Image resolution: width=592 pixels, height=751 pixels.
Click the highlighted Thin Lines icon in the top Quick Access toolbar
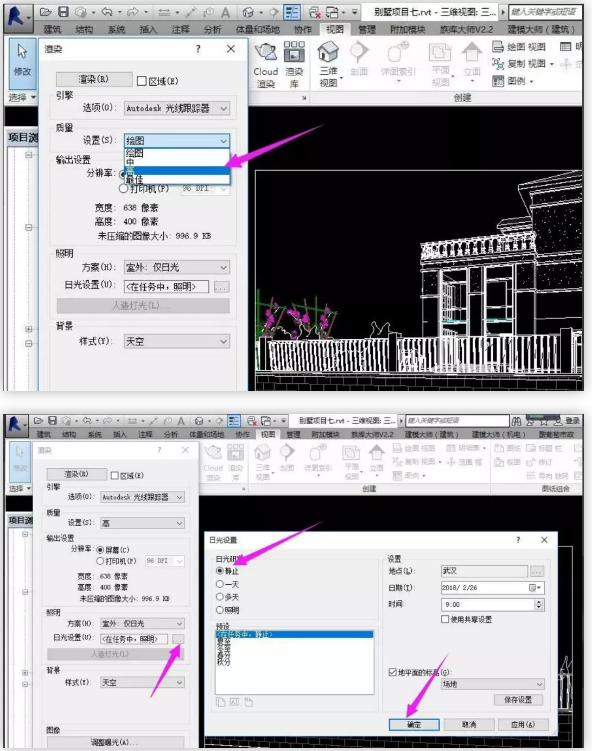pyautogui.click(x=292, y=12)
